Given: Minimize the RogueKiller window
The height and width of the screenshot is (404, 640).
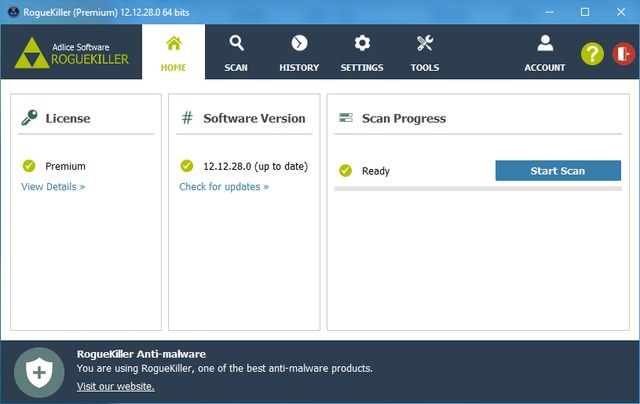Looking at the screenshot, I should [550, 12].
